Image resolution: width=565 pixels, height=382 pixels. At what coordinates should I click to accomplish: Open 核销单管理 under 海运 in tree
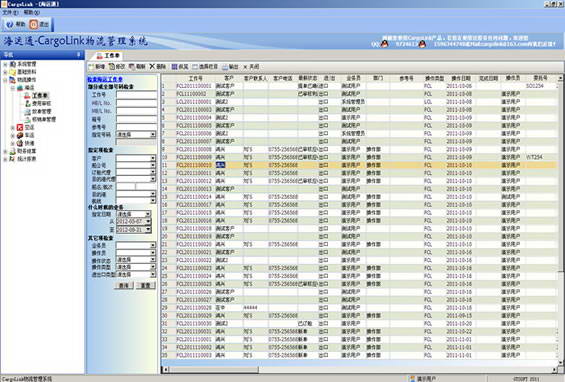coord(40,119)
